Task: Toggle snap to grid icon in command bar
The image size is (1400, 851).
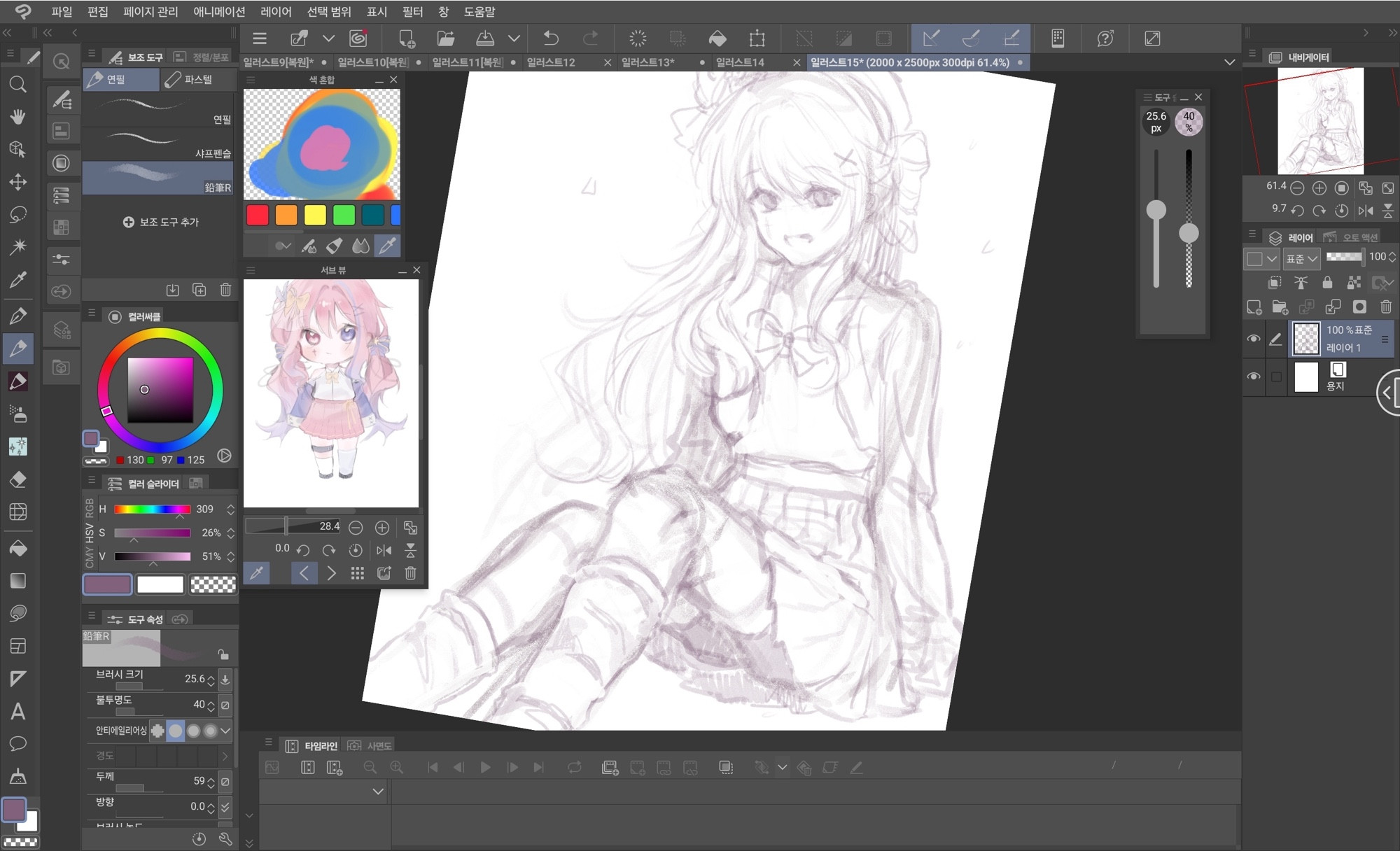Action: pos(1011,38)
